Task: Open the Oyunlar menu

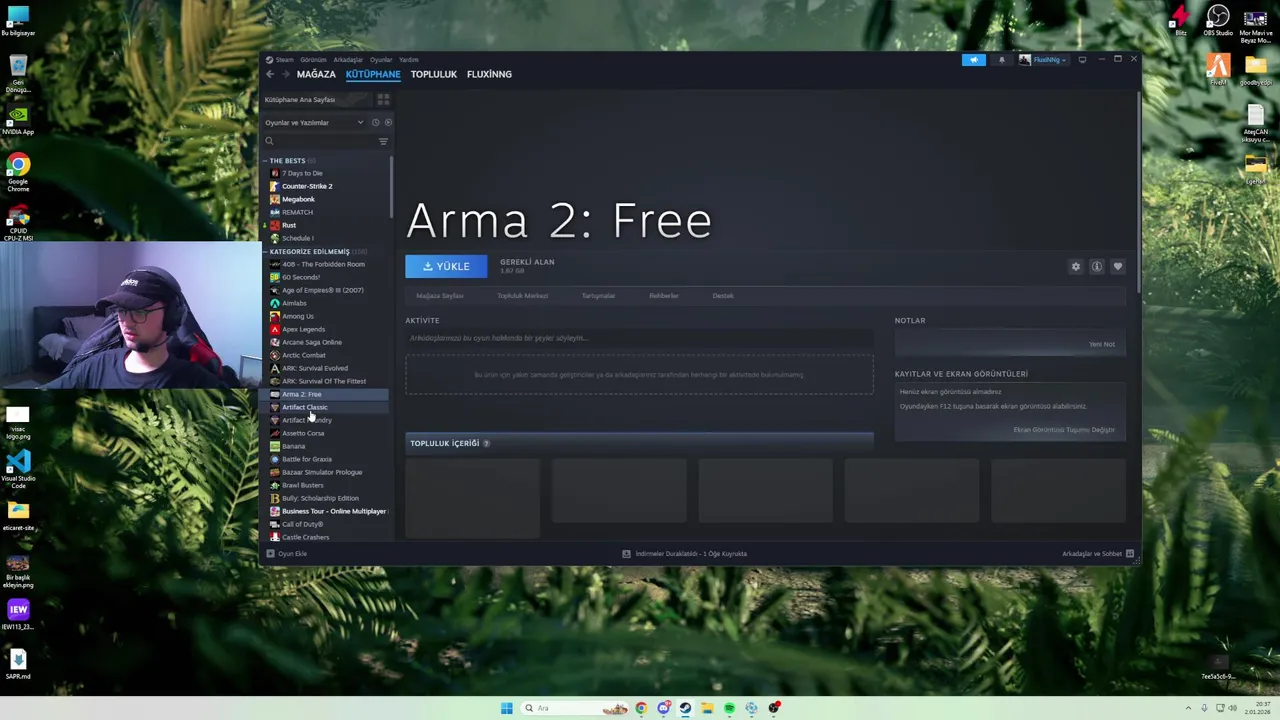Action: click(381, 59)
